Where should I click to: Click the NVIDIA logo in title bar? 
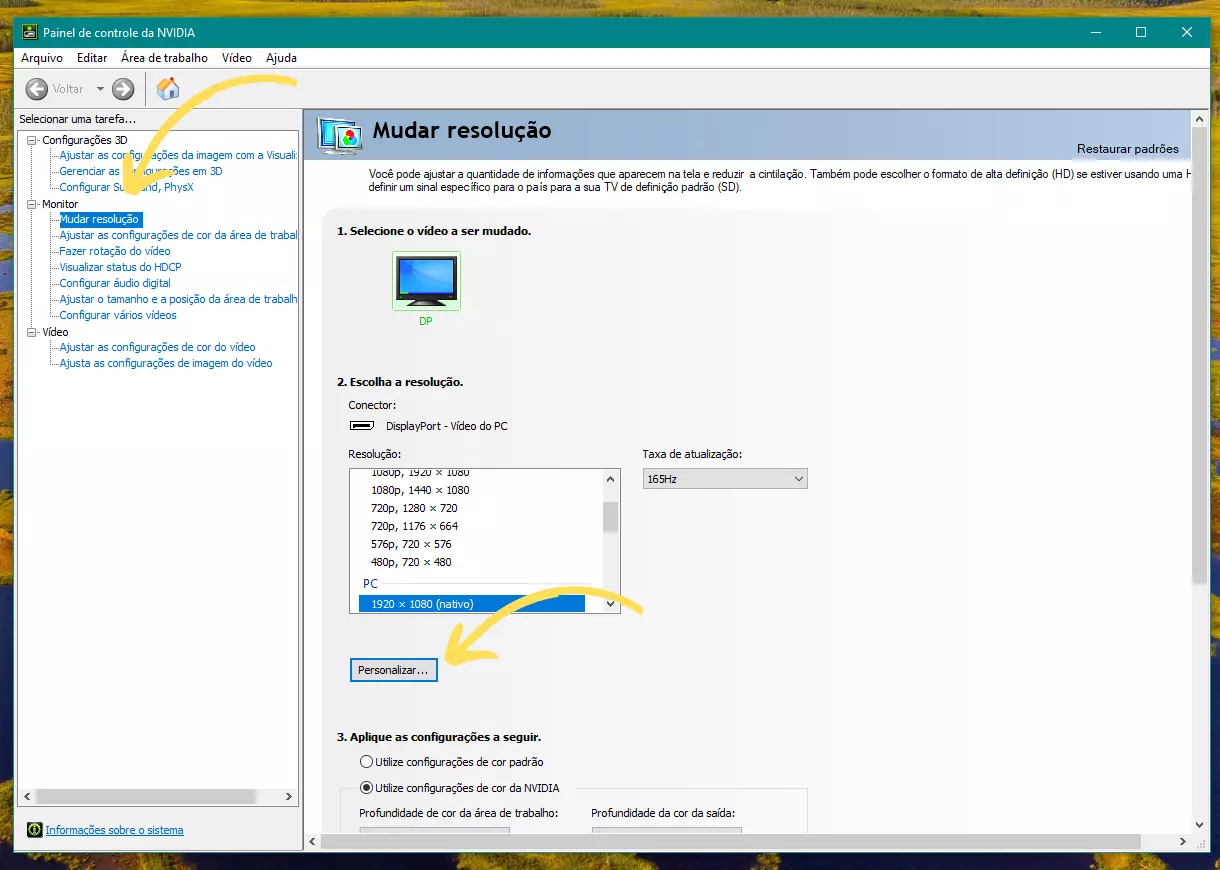(30, 32)
